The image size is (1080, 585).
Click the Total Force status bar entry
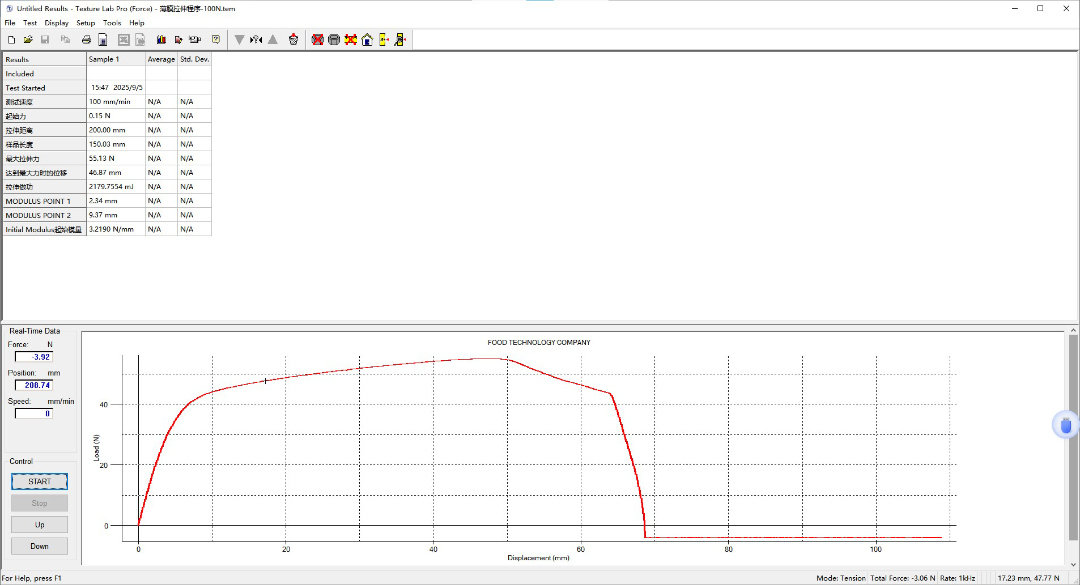pos(902,578)
